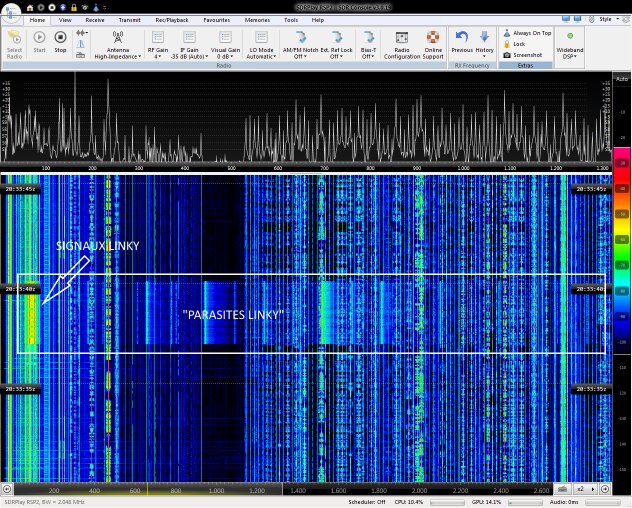632x508 pixels.
Task: Open the RF Gain dropdown
Action: 158,45
